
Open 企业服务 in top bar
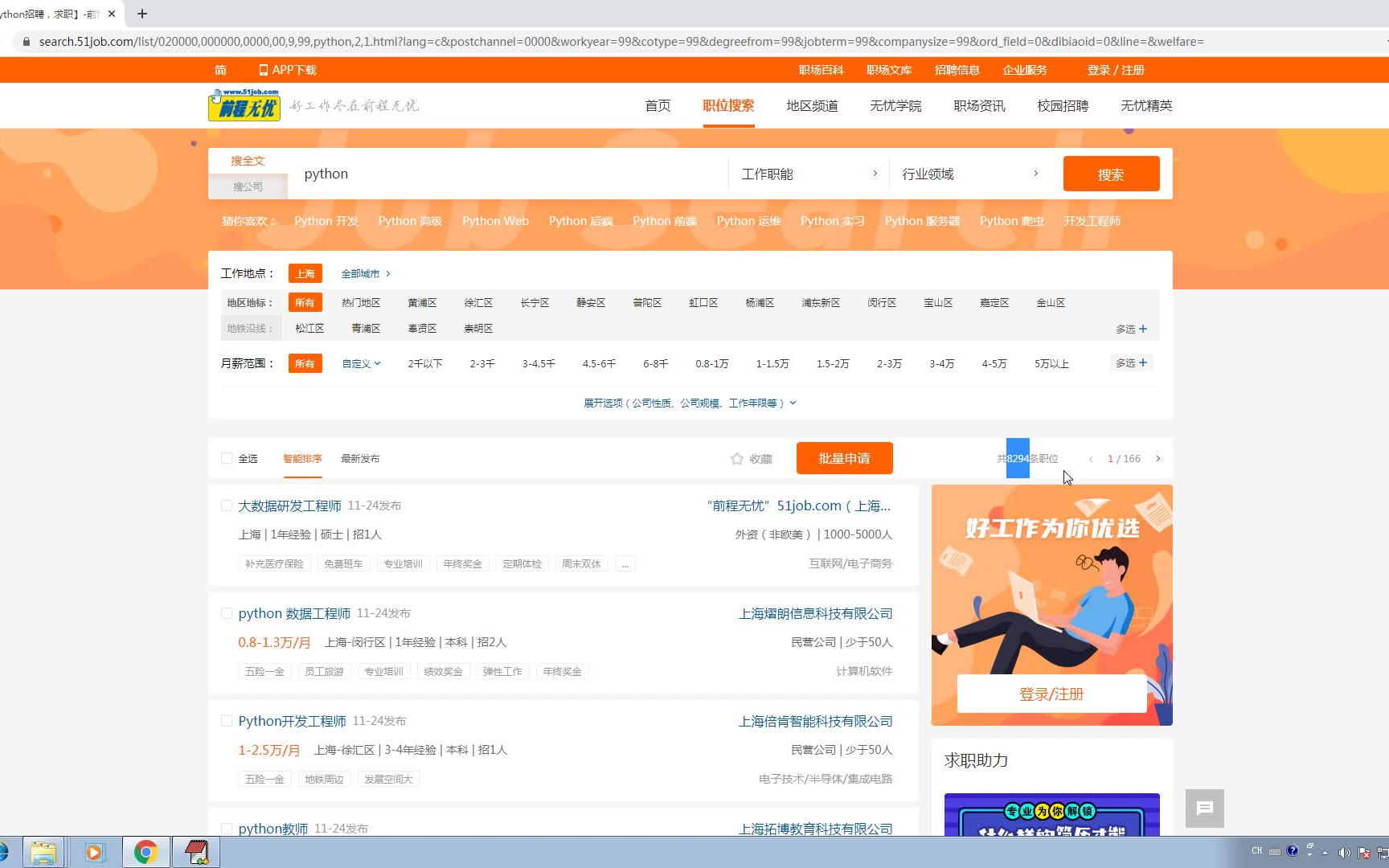(1025, 70)
